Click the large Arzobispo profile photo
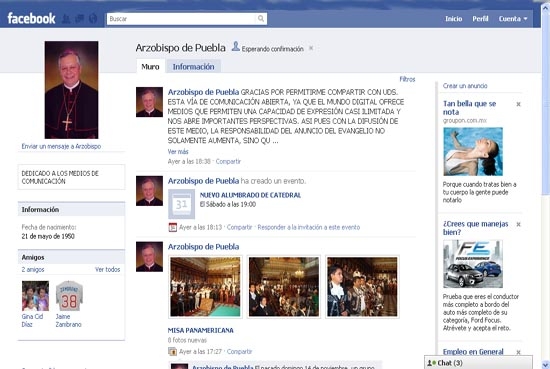550x369 pixels. tap(71, 90)
